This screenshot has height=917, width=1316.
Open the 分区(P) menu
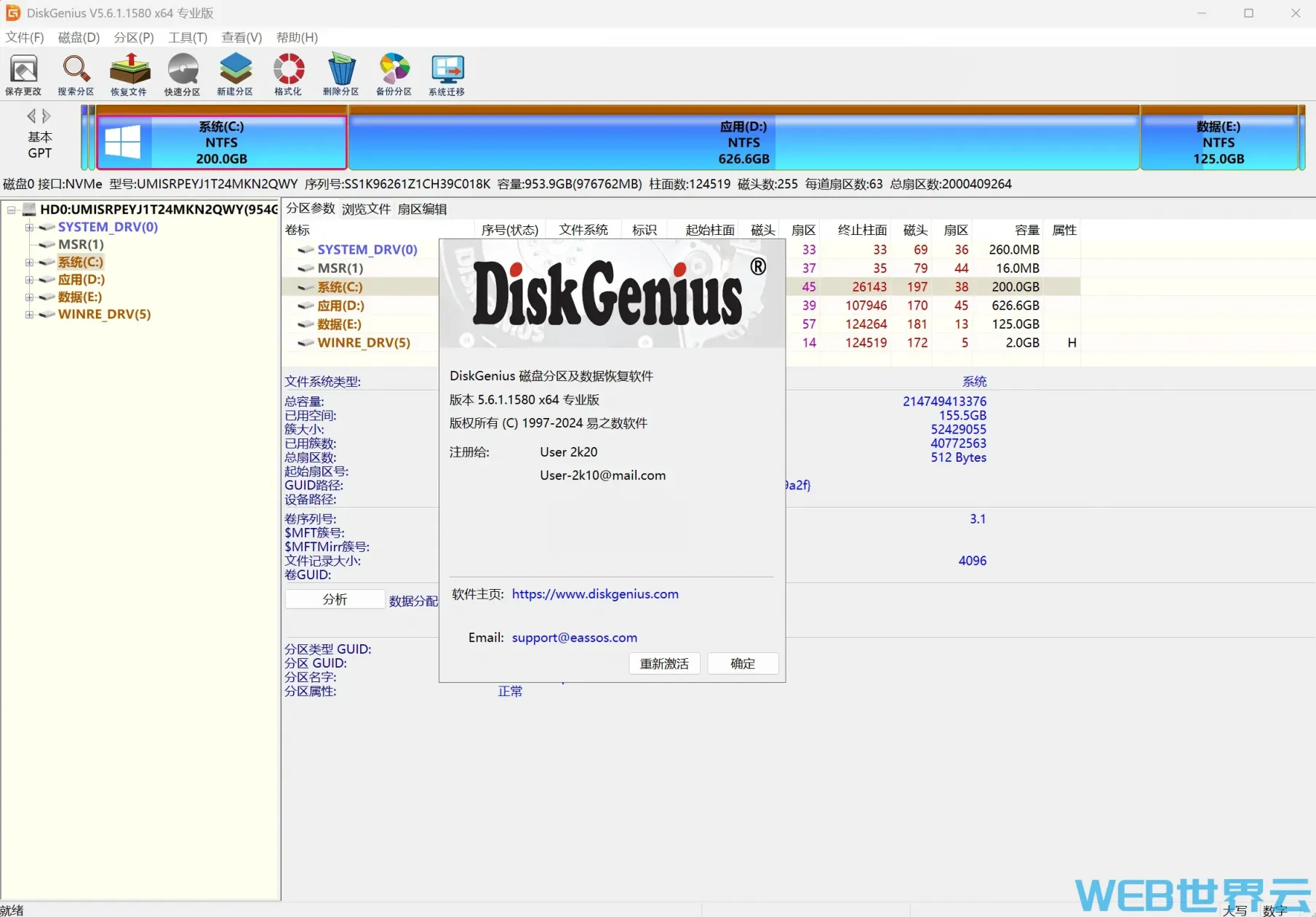pos(134,37)
